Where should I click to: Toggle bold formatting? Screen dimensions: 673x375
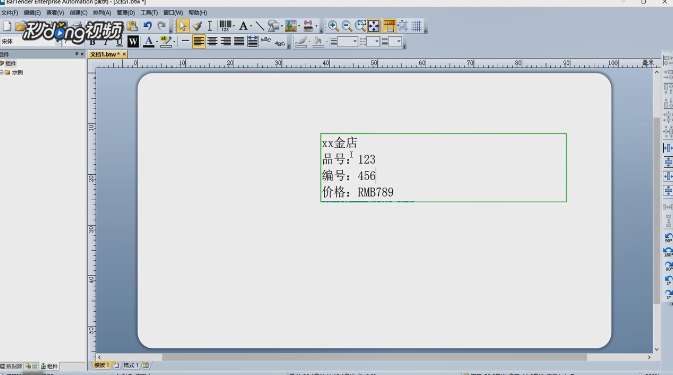point(92,42)
